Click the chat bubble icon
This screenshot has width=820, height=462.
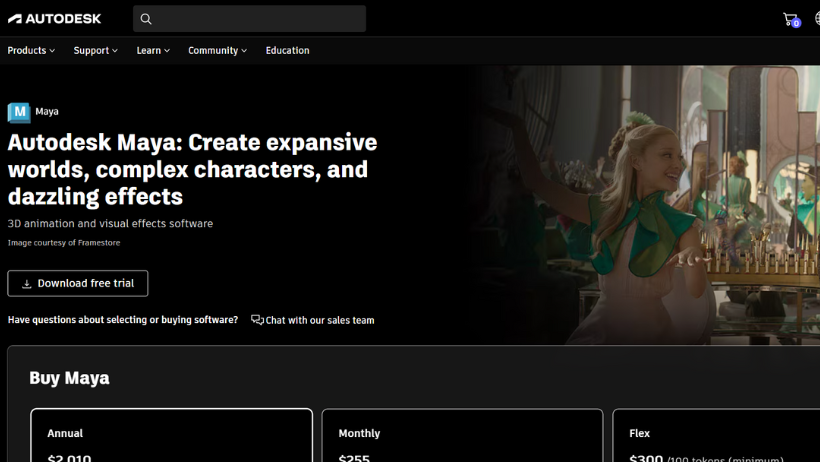(x=257, y=320)
